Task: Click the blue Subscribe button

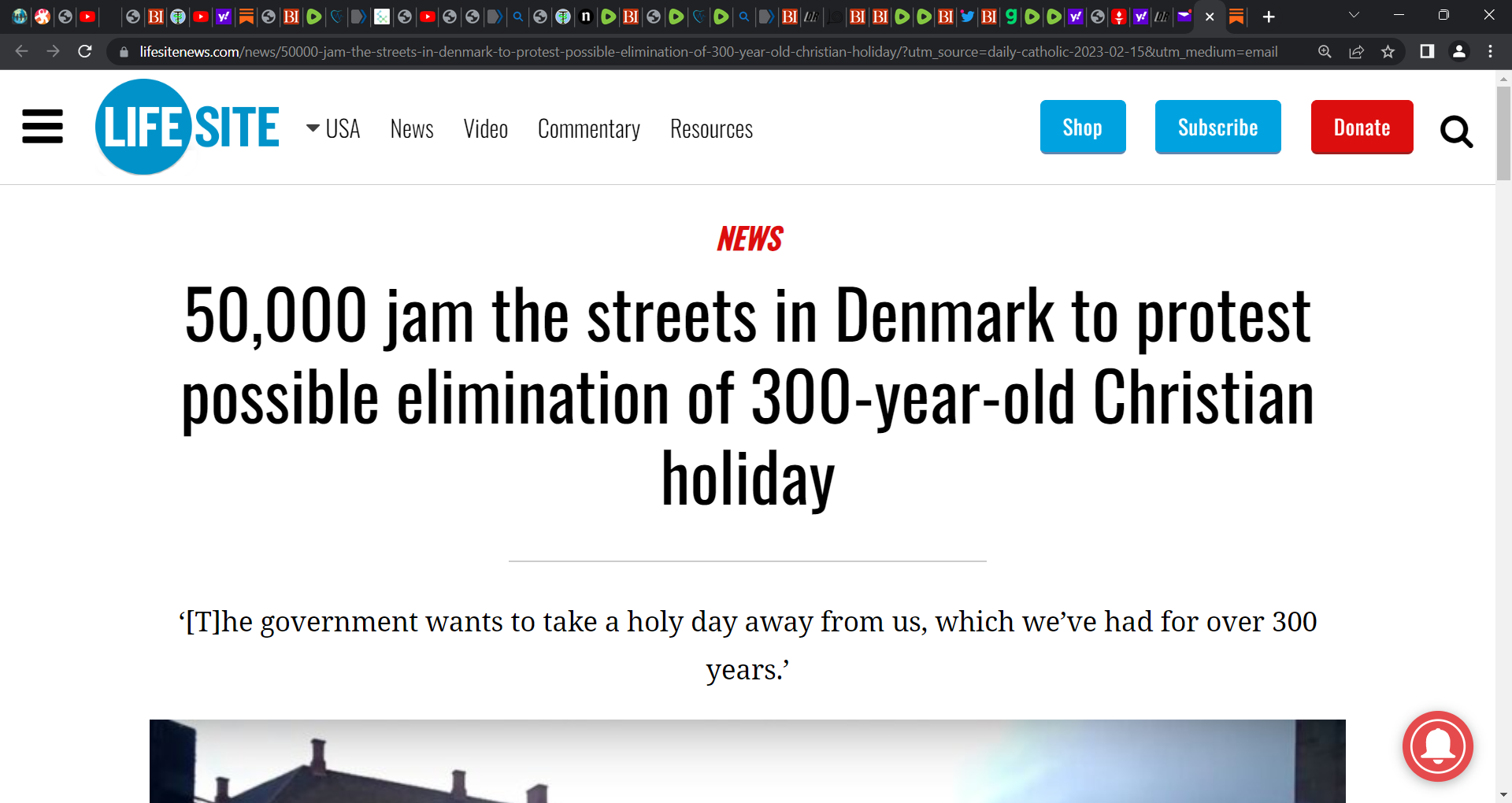Action: point(1217,127)
